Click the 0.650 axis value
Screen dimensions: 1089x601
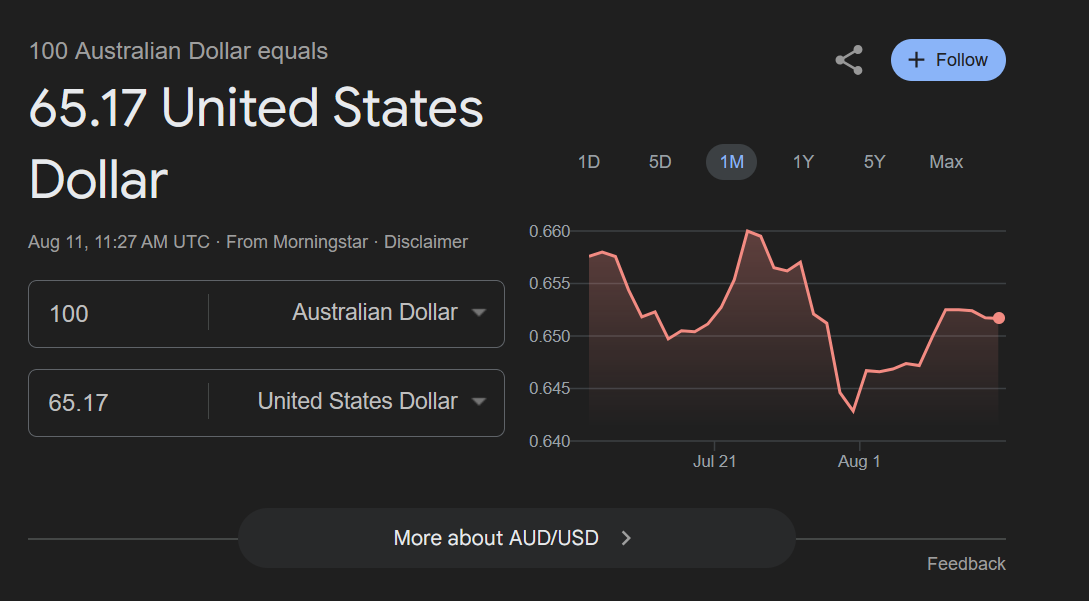coord(549,336)
